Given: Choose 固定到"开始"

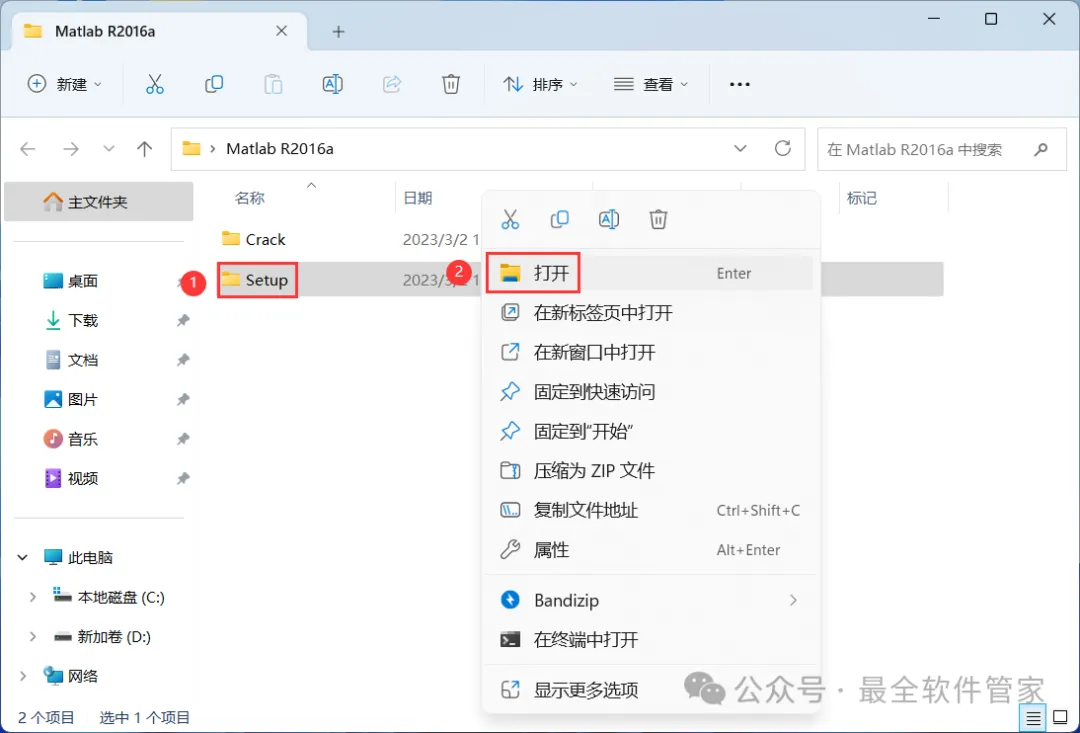Looking at the screenshot, I should pos(651,431).
